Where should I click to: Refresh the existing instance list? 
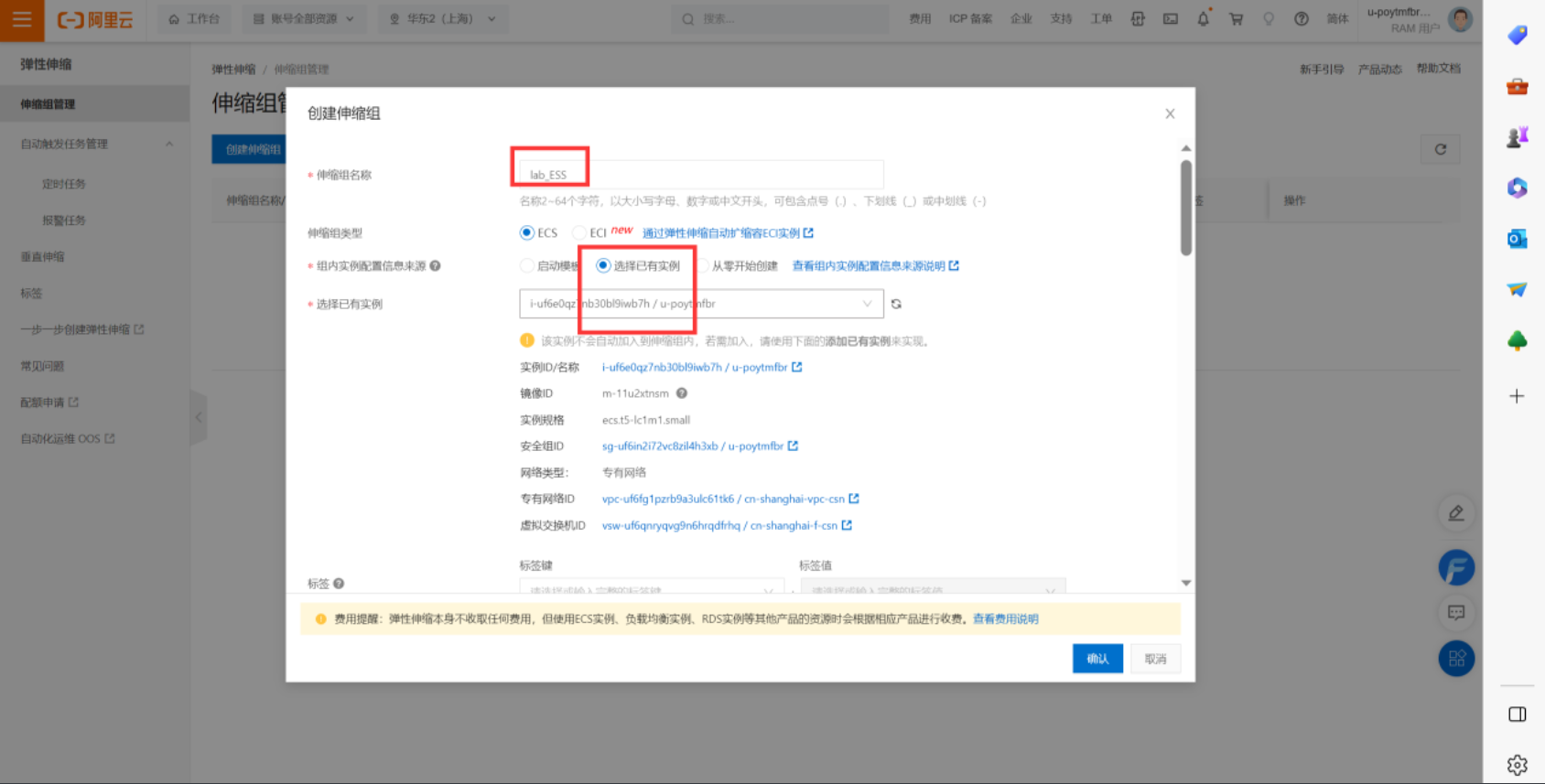tap(897, 304)
